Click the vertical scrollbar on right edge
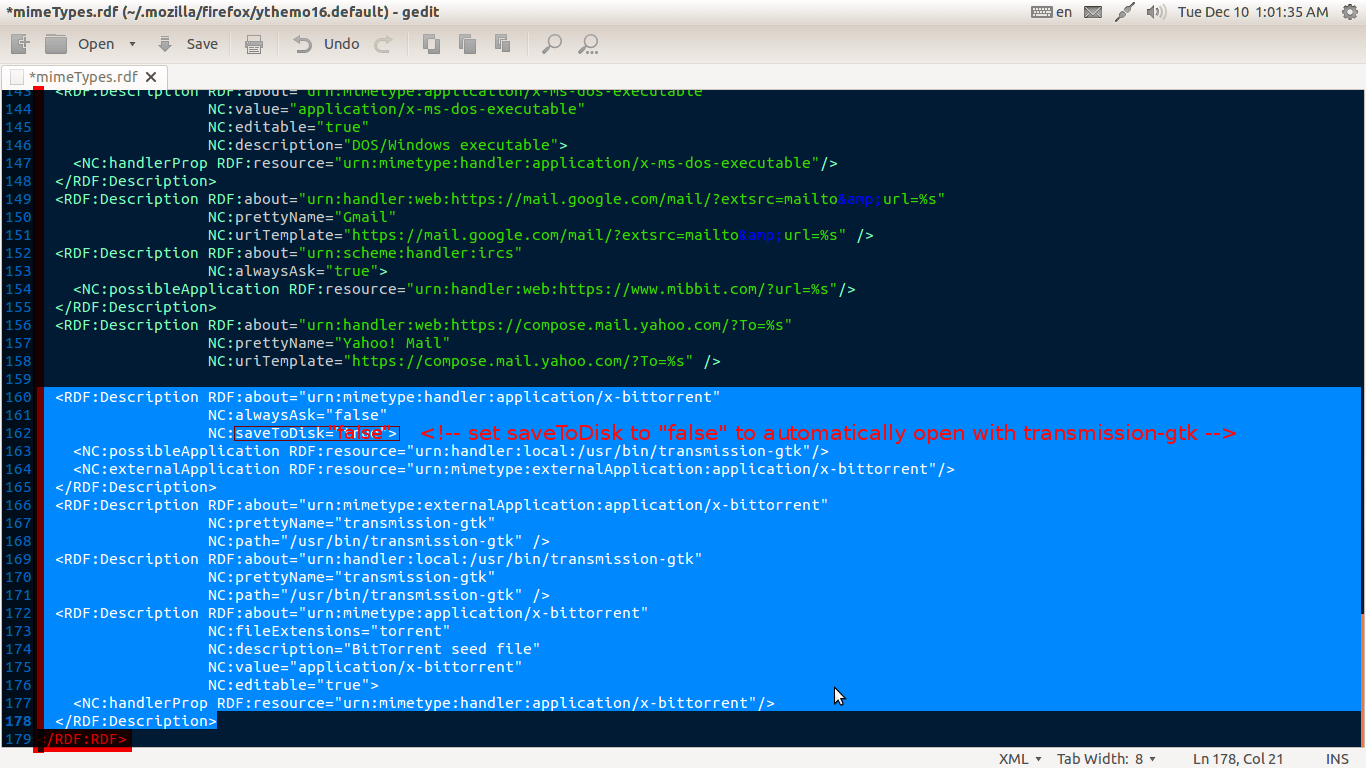This screenshot has width=1366, height=768. pyautogui.click(x=1363, y=400)
